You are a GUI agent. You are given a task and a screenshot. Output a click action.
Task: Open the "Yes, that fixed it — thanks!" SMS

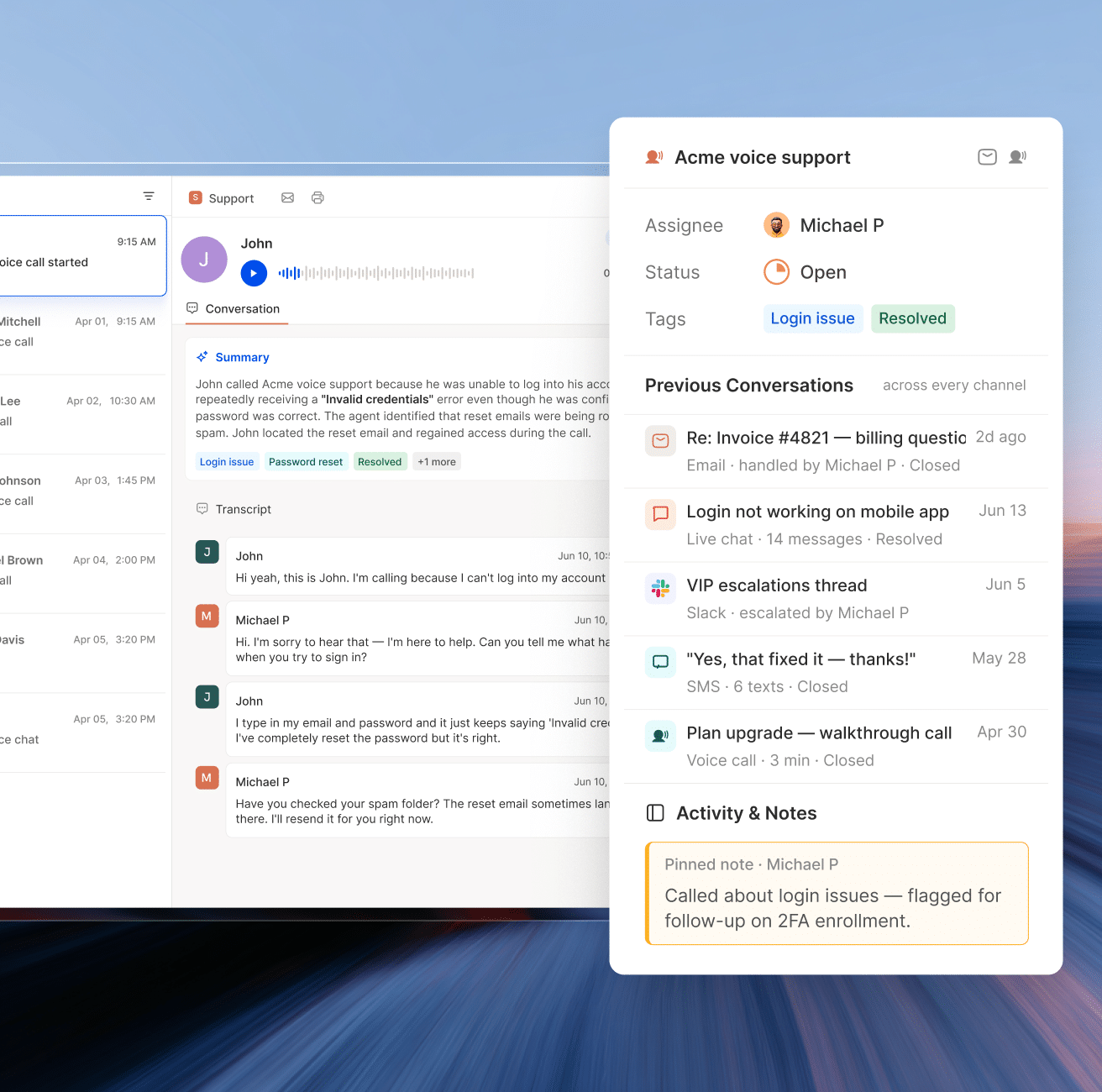click(837, 673)
